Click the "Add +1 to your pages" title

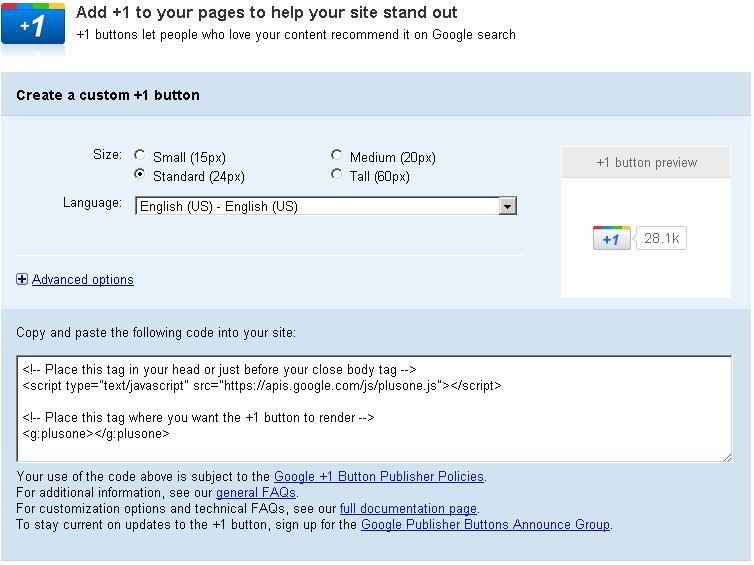[267, 13]
